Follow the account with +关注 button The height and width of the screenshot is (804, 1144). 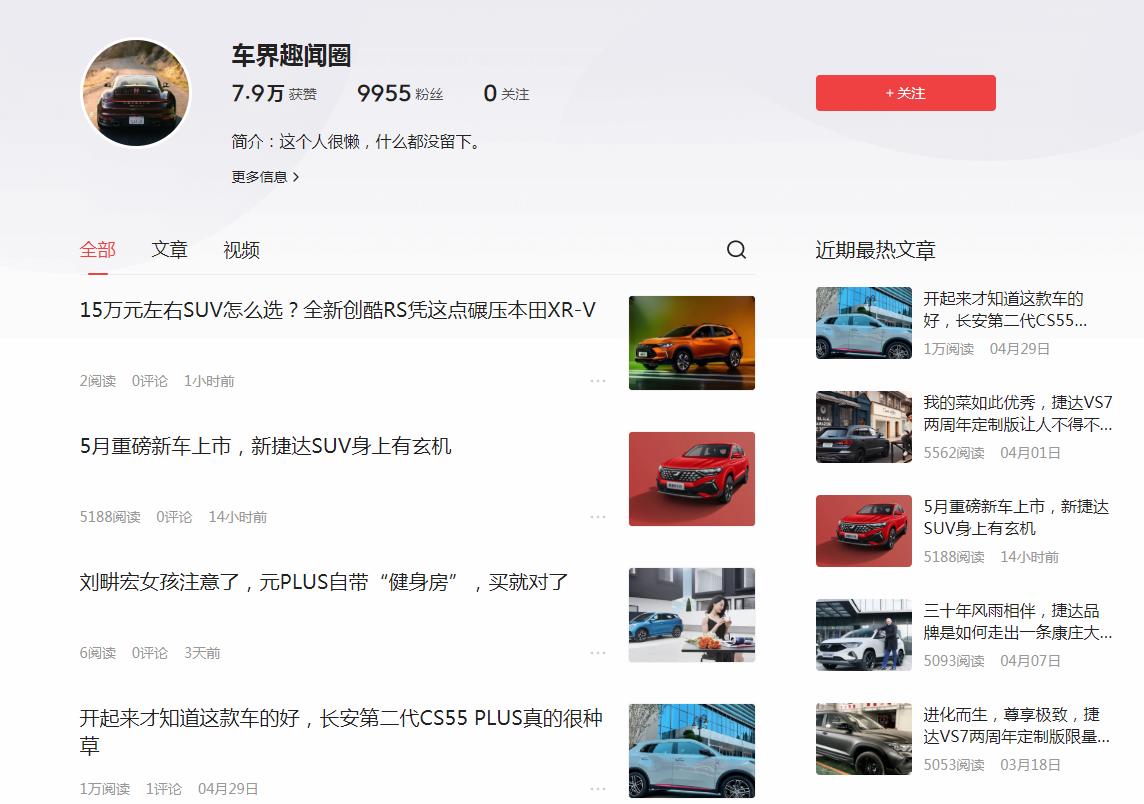click(905, 93)
